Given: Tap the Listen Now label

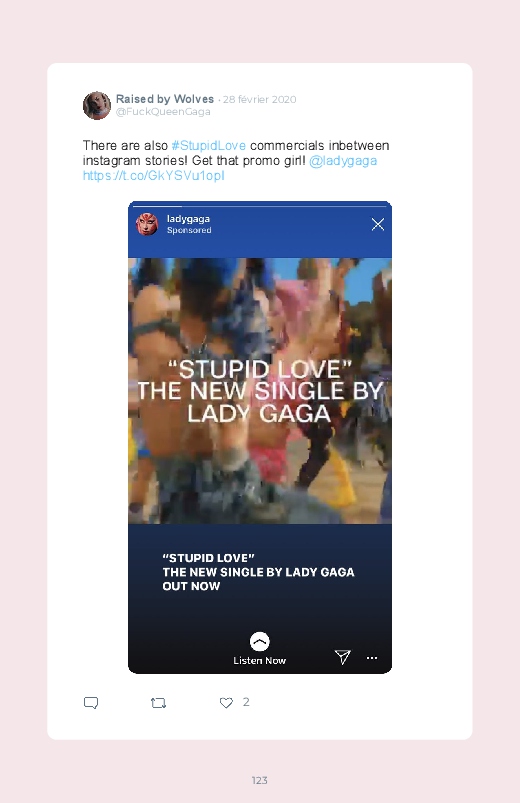Looking at the screenshot, I should 260,661.
